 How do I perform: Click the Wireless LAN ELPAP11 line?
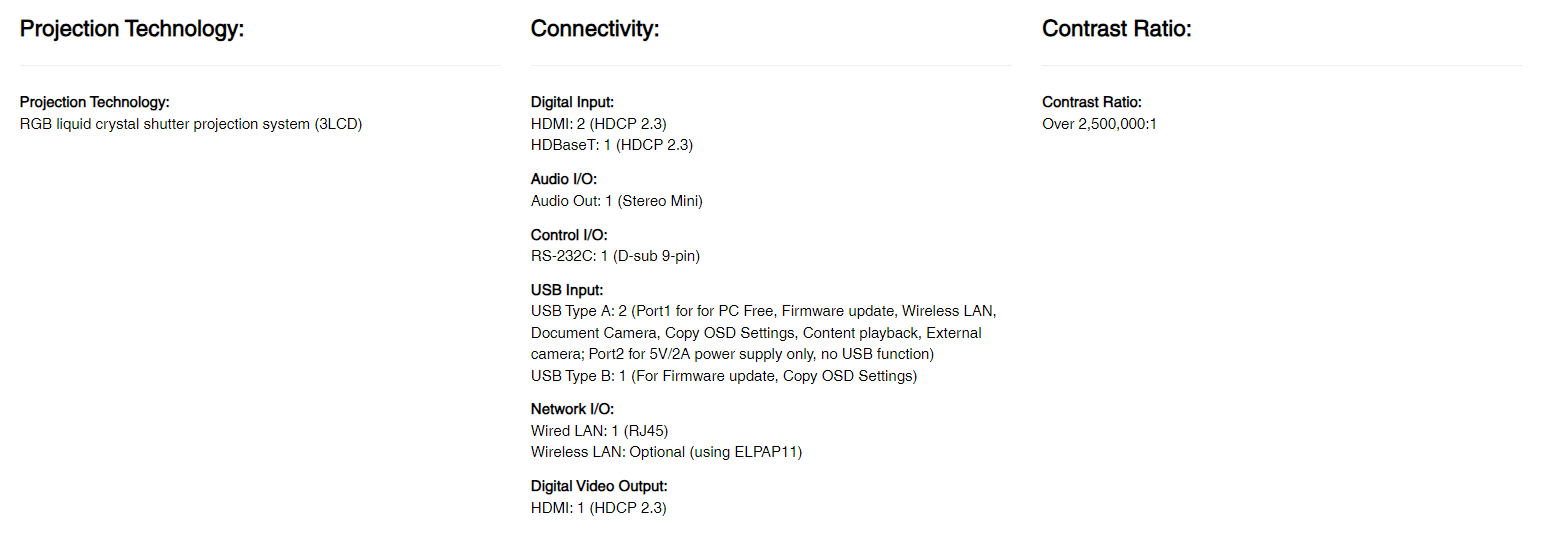pos(666,452)
